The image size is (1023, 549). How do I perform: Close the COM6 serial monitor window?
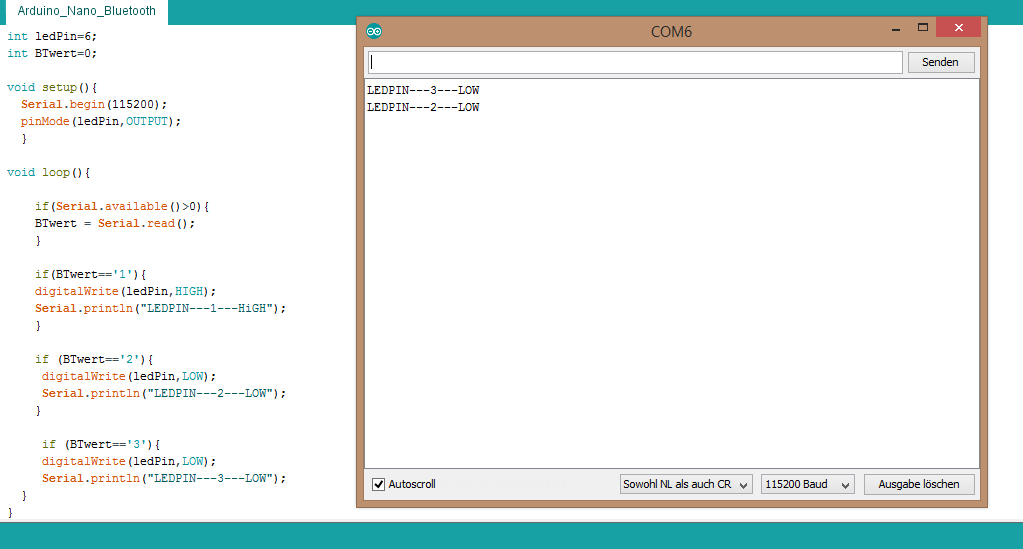click(x=958, y=27)
